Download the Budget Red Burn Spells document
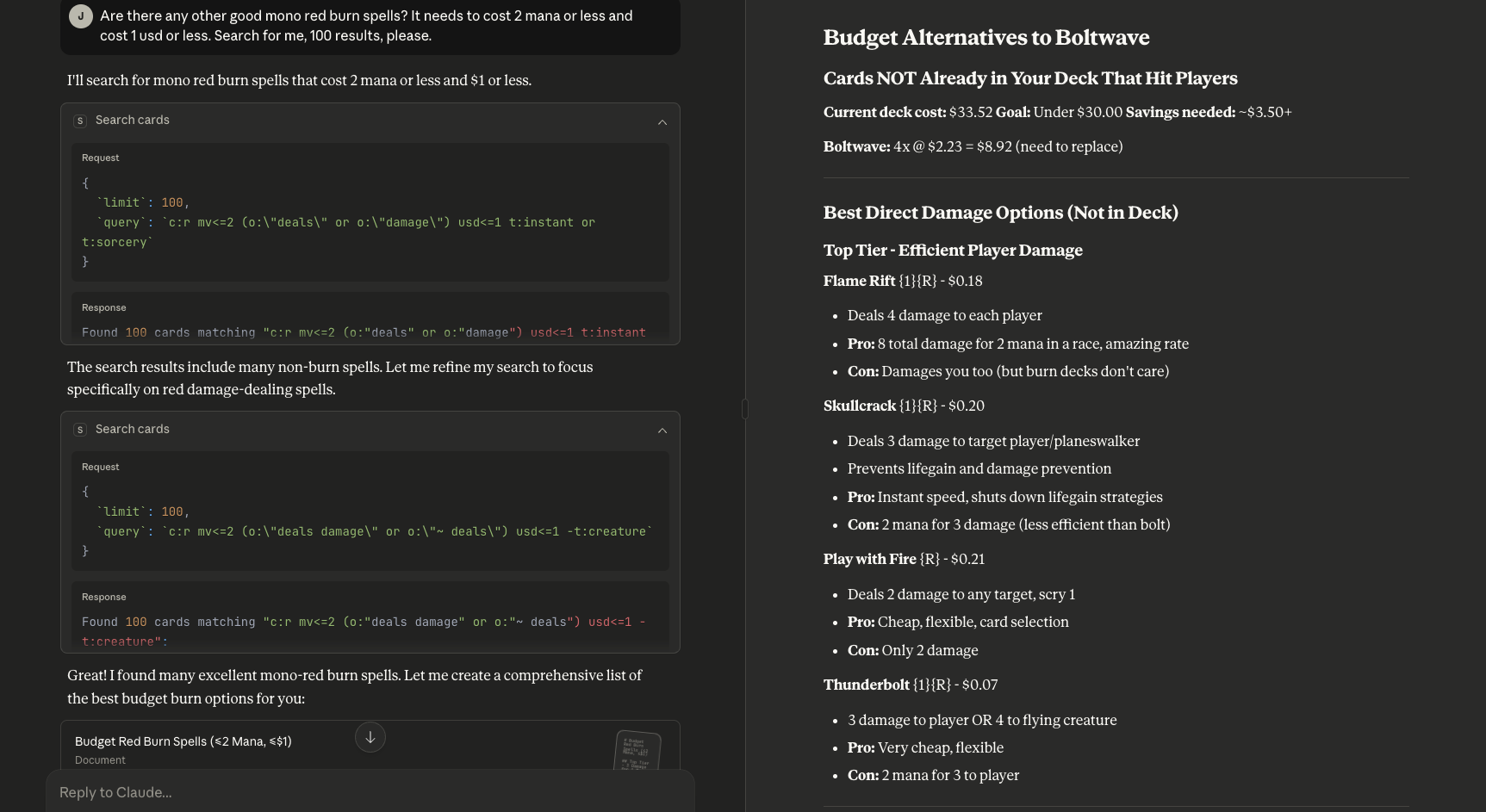The image size is (1486, 812). [x=370, y=737]
